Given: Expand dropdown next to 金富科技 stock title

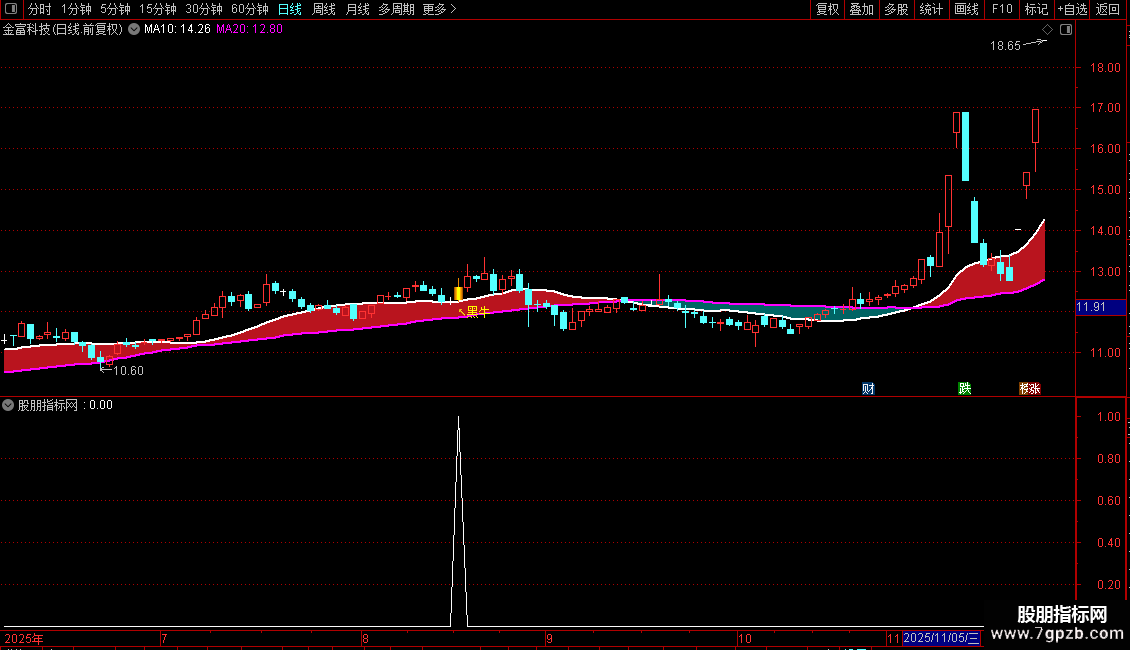Looking at the screenshot, I should [134, 29].
